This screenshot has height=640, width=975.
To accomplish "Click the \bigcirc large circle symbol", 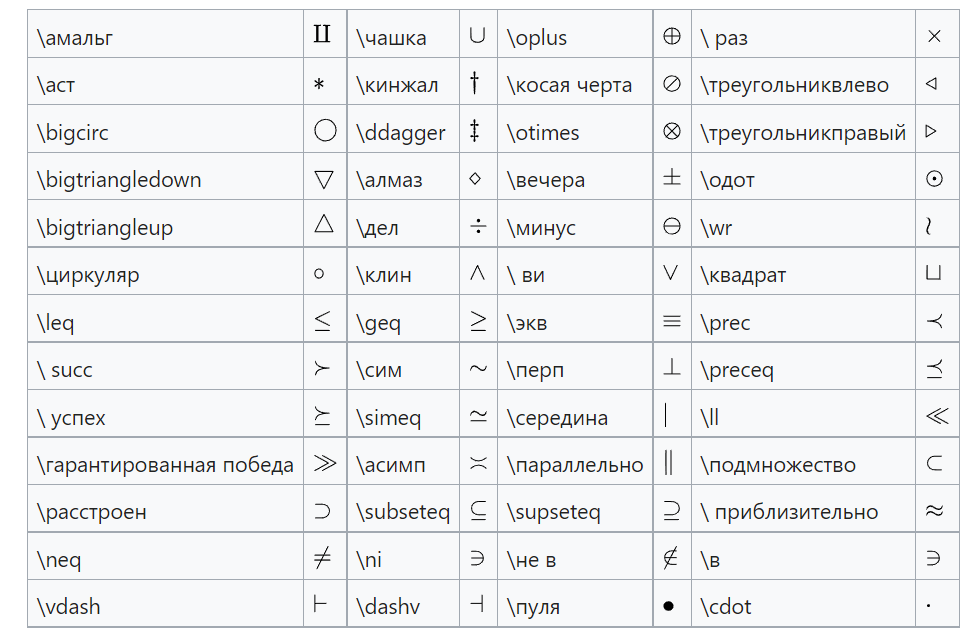I will point(324,131).
